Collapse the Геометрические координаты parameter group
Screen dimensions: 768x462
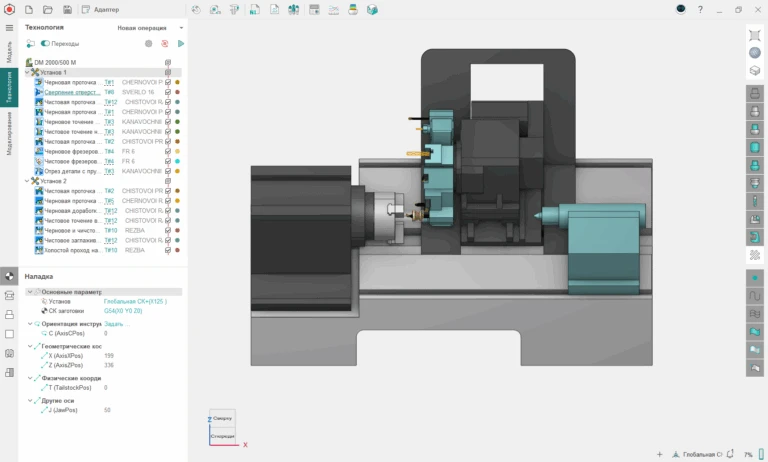pyautogui.click(x=30, y=346)
